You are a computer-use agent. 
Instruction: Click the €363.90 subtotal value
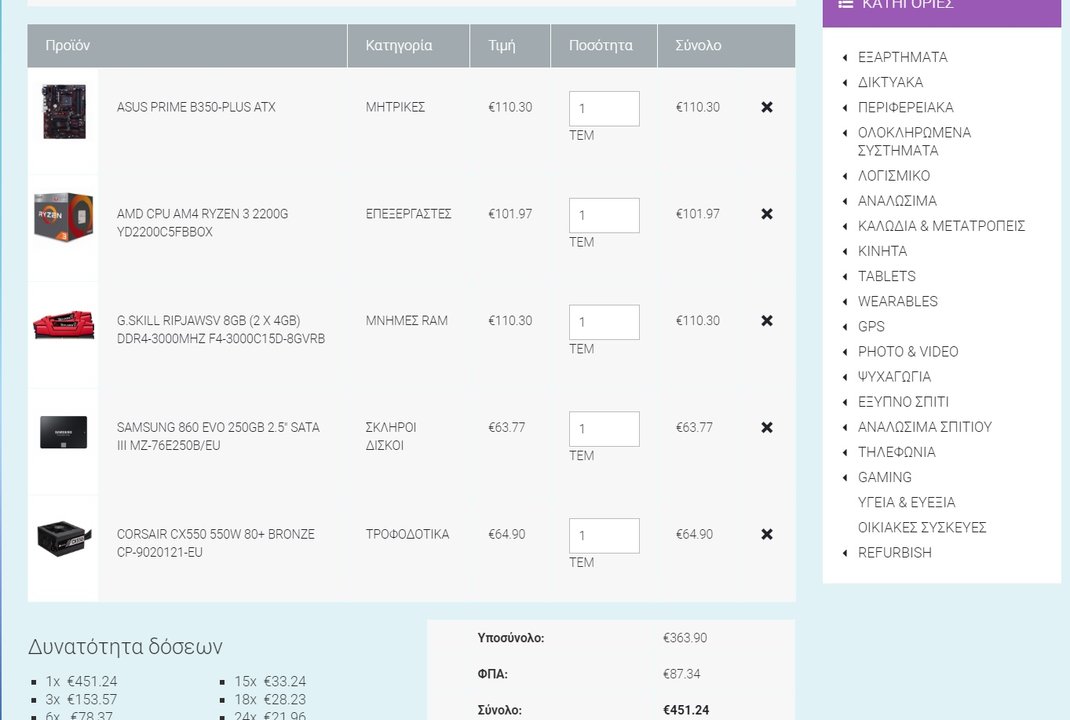(x=684, y=638)
